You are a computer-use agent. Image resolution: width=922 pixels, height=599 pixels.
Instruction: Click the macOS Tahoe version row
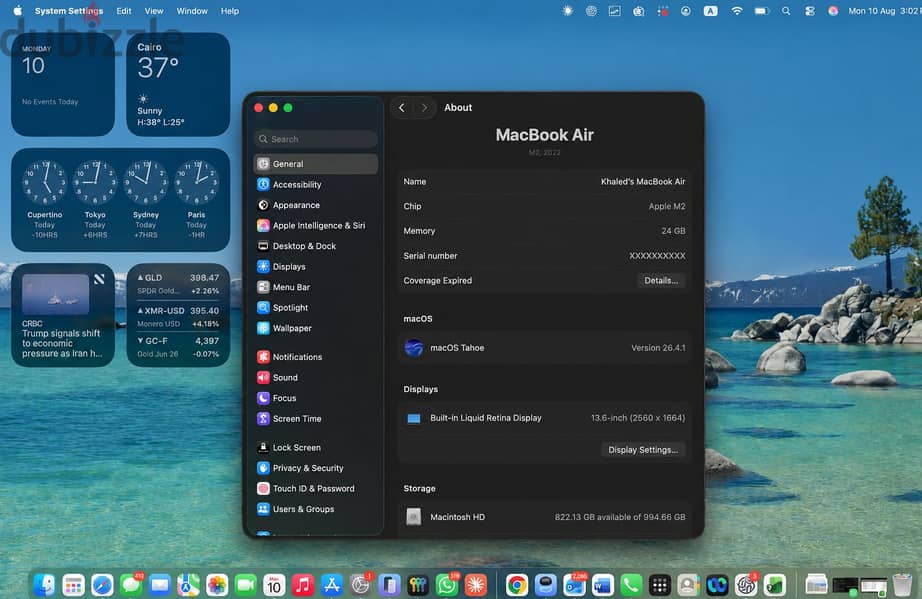[x=544, y=348]
